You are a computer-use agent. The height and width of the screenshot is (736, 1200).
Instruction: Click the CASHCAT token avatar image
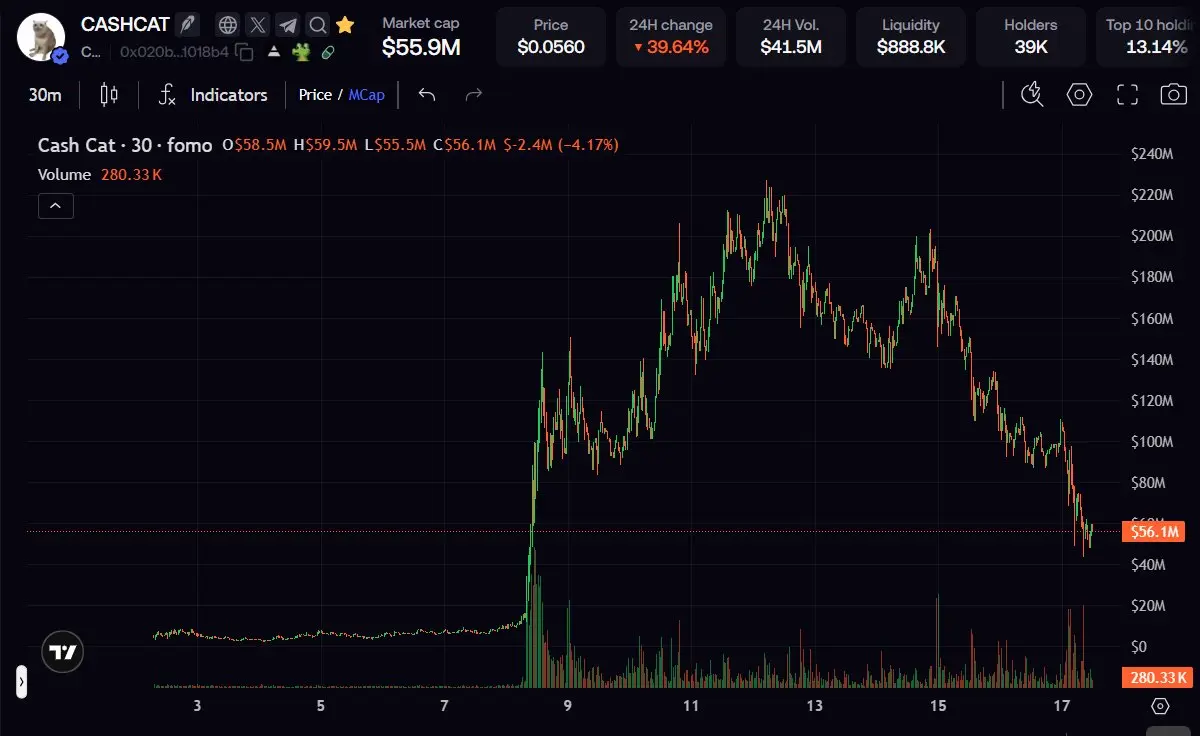[x=42, y=39]
